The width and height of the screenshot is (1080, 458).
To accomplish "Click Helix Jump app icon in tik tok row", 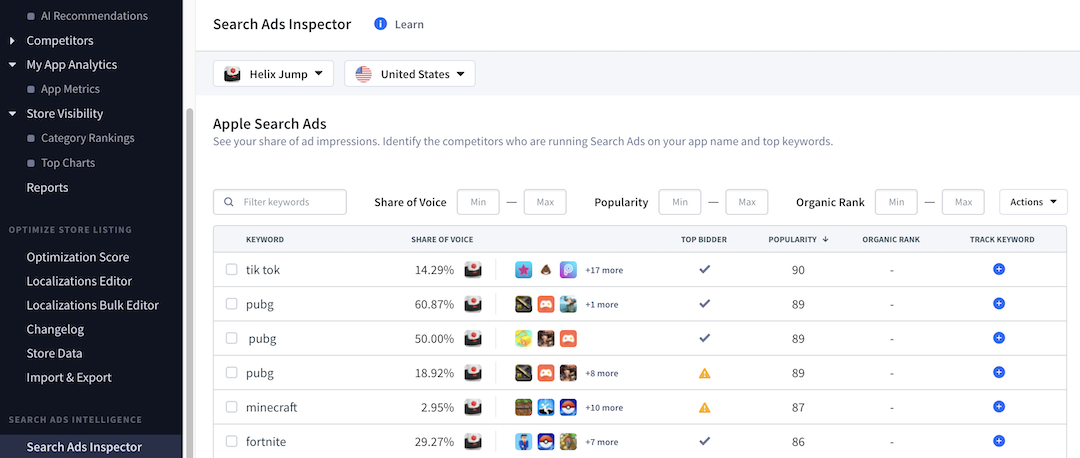I will coord(472,270).
